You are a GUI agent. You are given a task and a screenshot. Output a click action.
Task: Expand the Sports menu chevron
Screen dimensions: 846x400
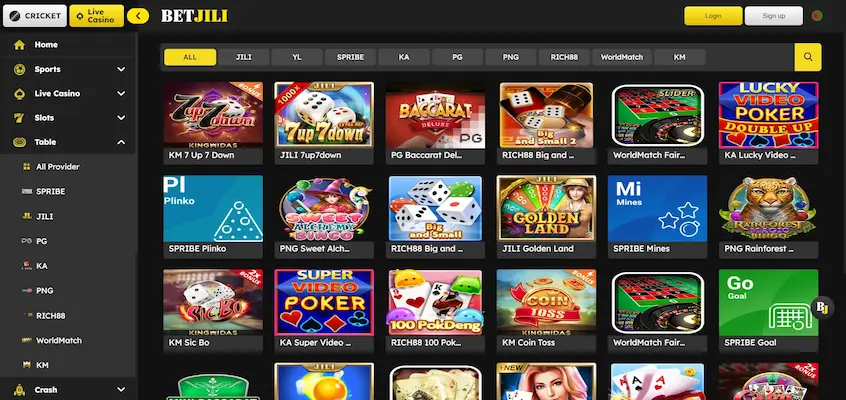click(121, 69)
